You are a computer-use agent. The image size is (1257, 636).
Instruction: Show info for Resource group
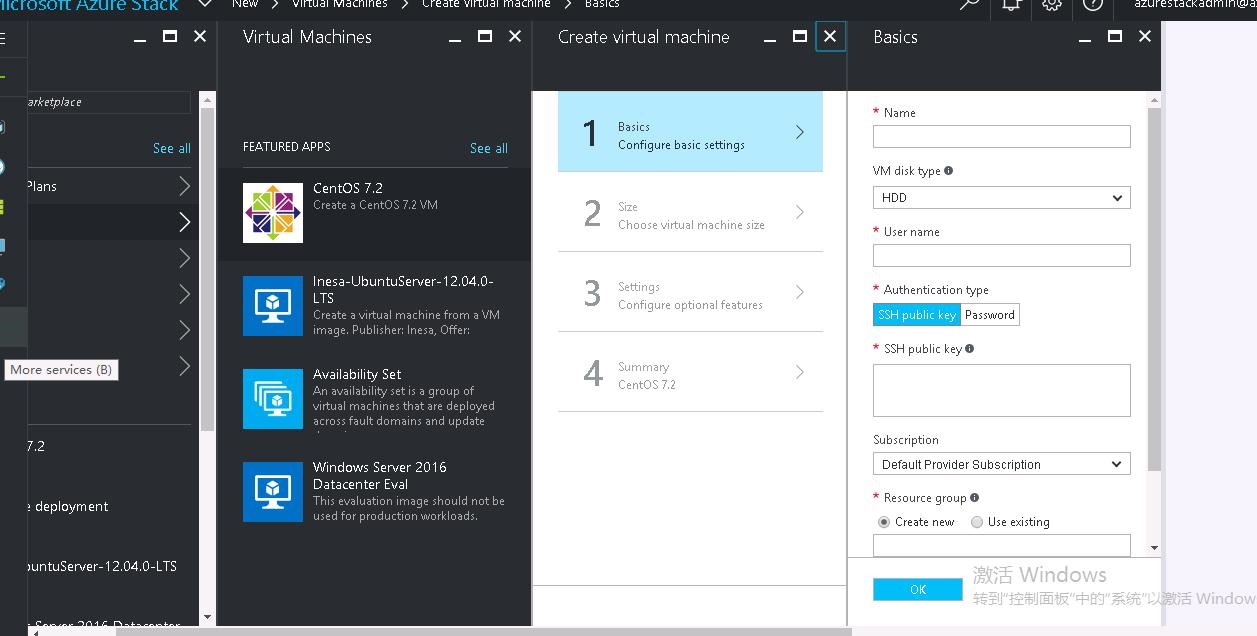[x=975, y=498]
